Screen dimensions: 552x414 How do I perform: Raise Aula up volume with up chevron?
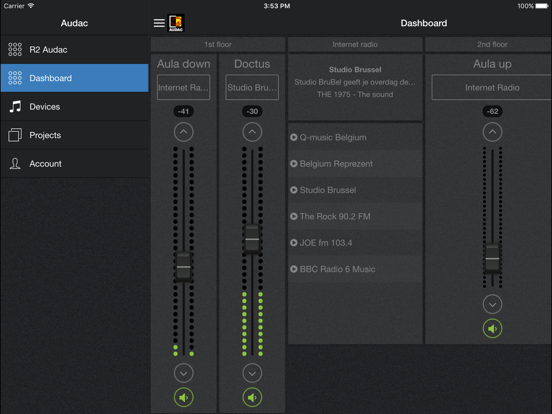pos(492,132)
